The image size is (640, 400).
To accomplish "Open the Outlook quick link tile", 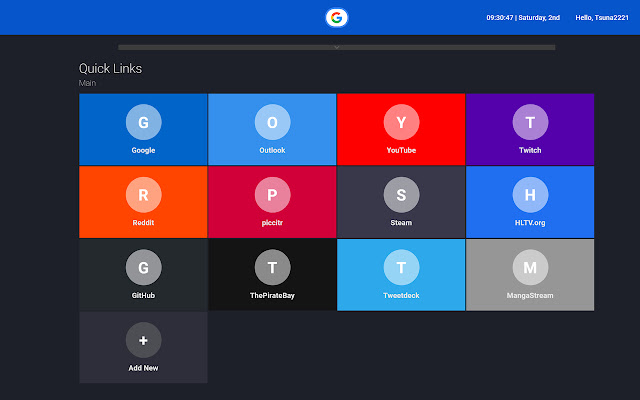I will [x=272, y=129].
